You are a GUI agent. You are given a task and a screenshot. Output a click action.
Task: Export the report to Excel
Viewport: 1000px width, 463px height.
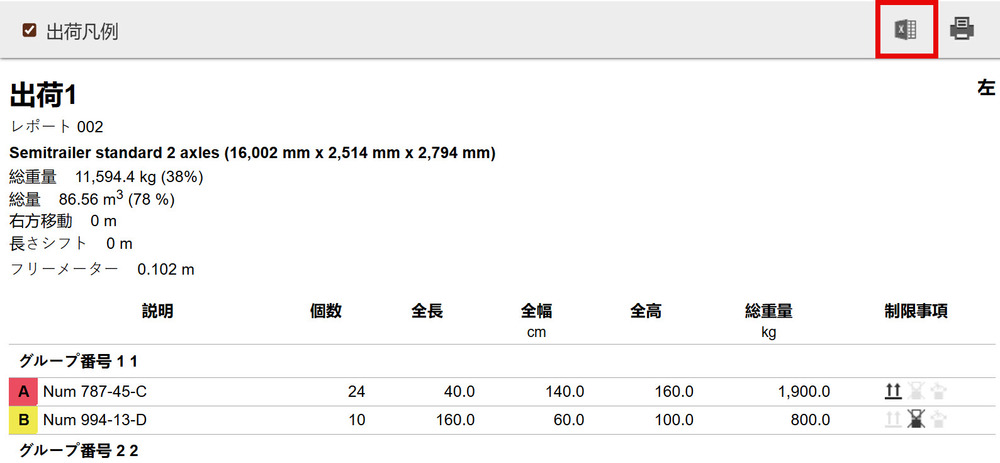pyautogui.click(x=906, y=30)
